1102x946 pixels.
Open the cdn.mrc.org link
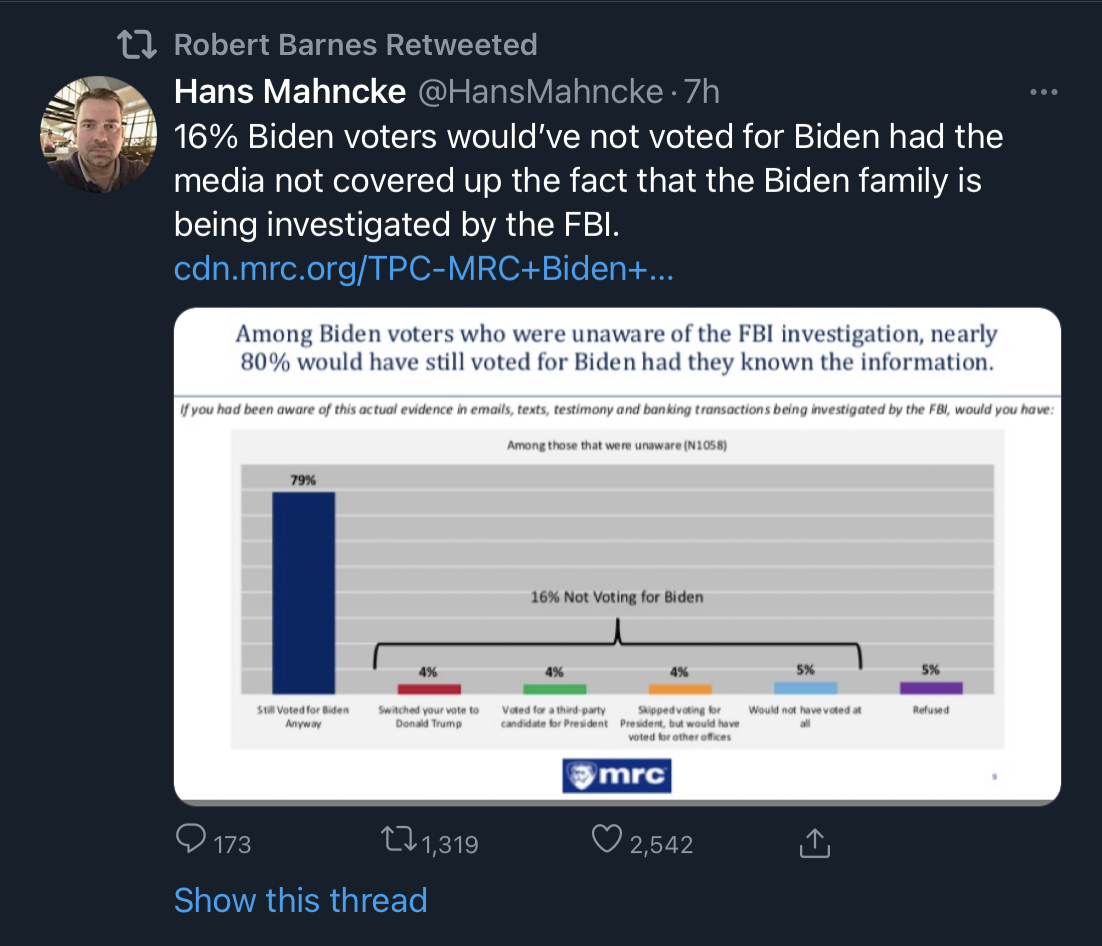point(423,268)
